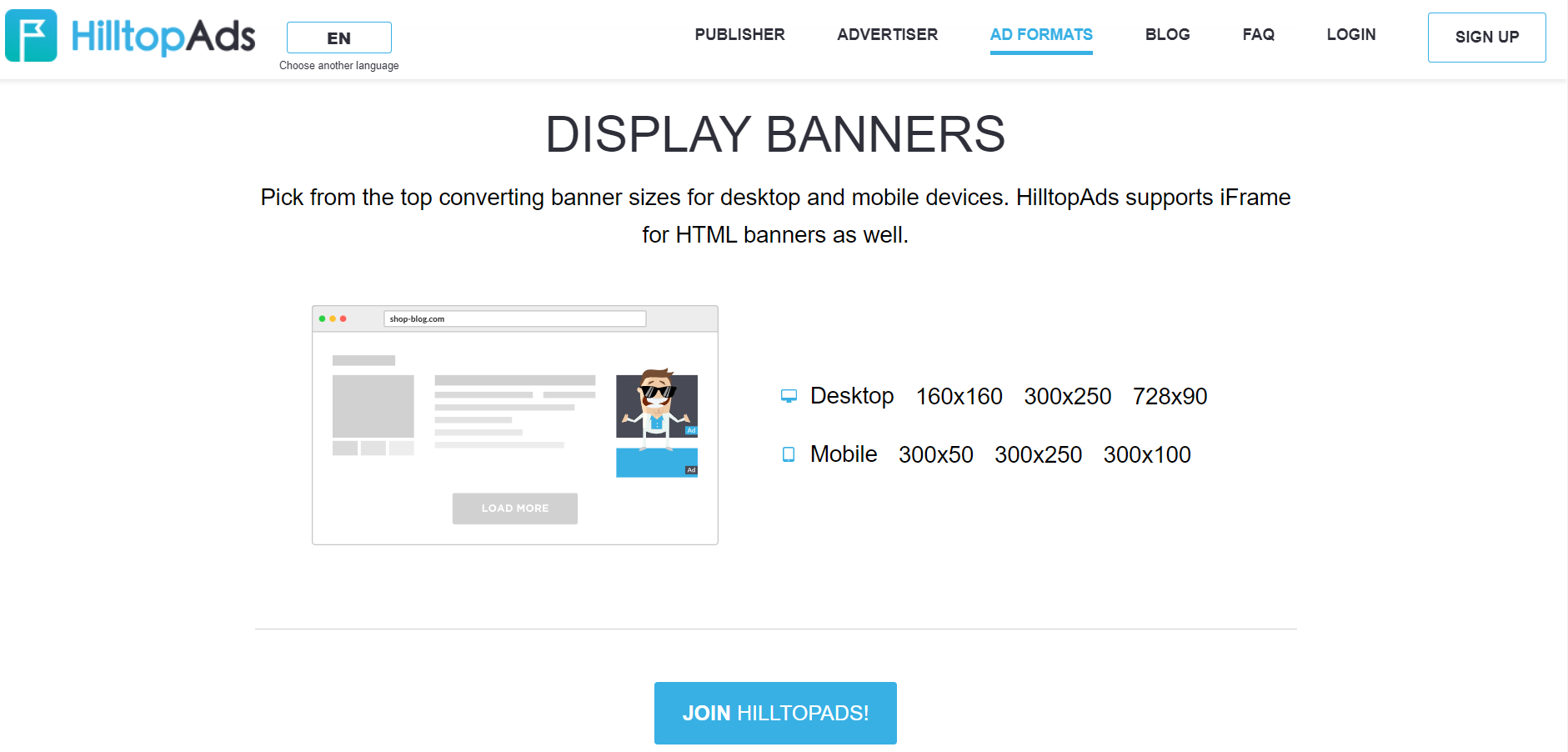Go to the BLOG page
The height and width of the screenshot is (752, 1568).
click(x=1168, y=35)
